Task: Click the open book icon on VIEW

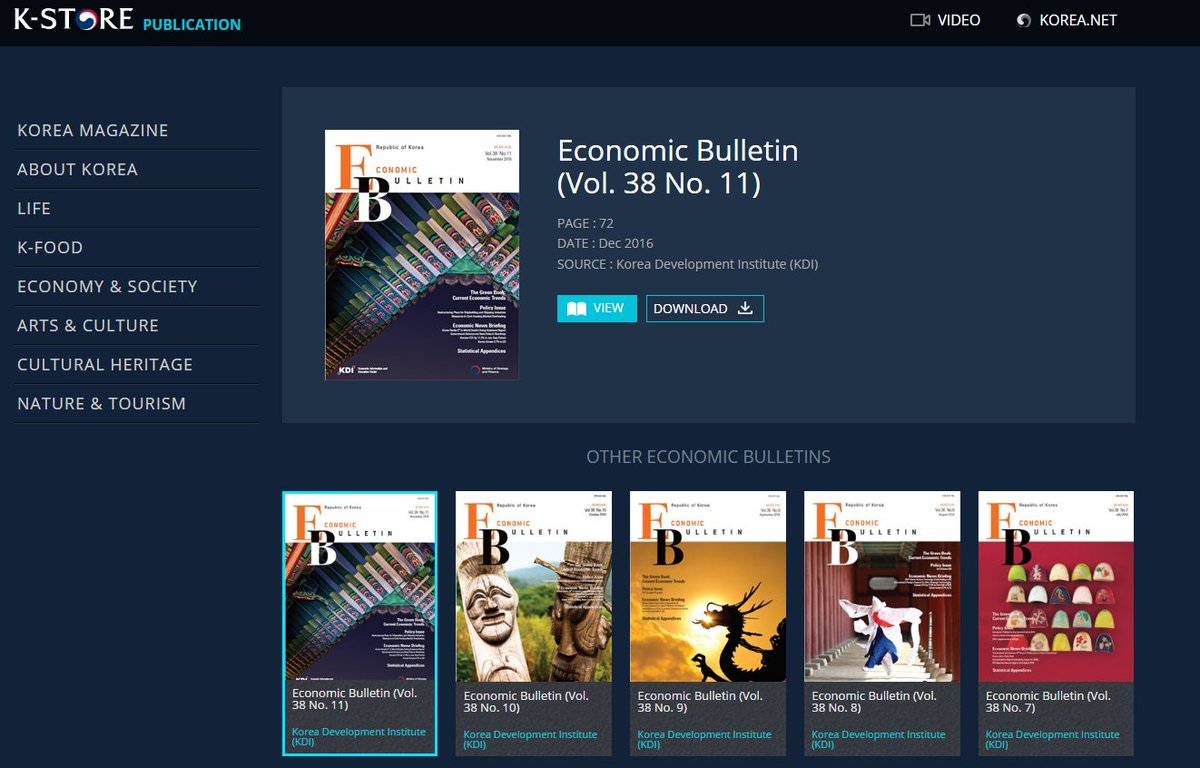Action: (x=576, y=309)
